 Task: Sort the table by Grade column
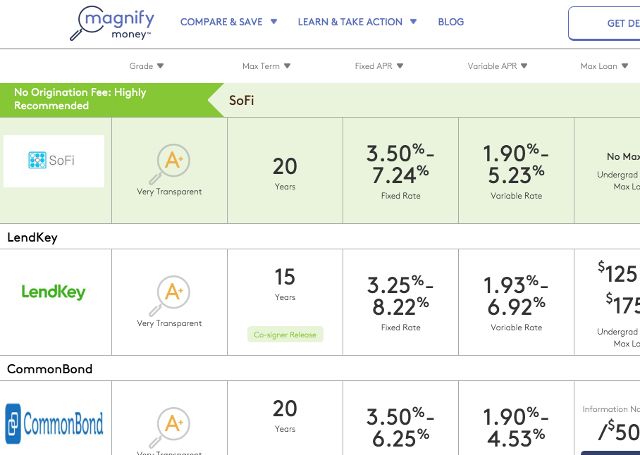(x=147, y=67)
